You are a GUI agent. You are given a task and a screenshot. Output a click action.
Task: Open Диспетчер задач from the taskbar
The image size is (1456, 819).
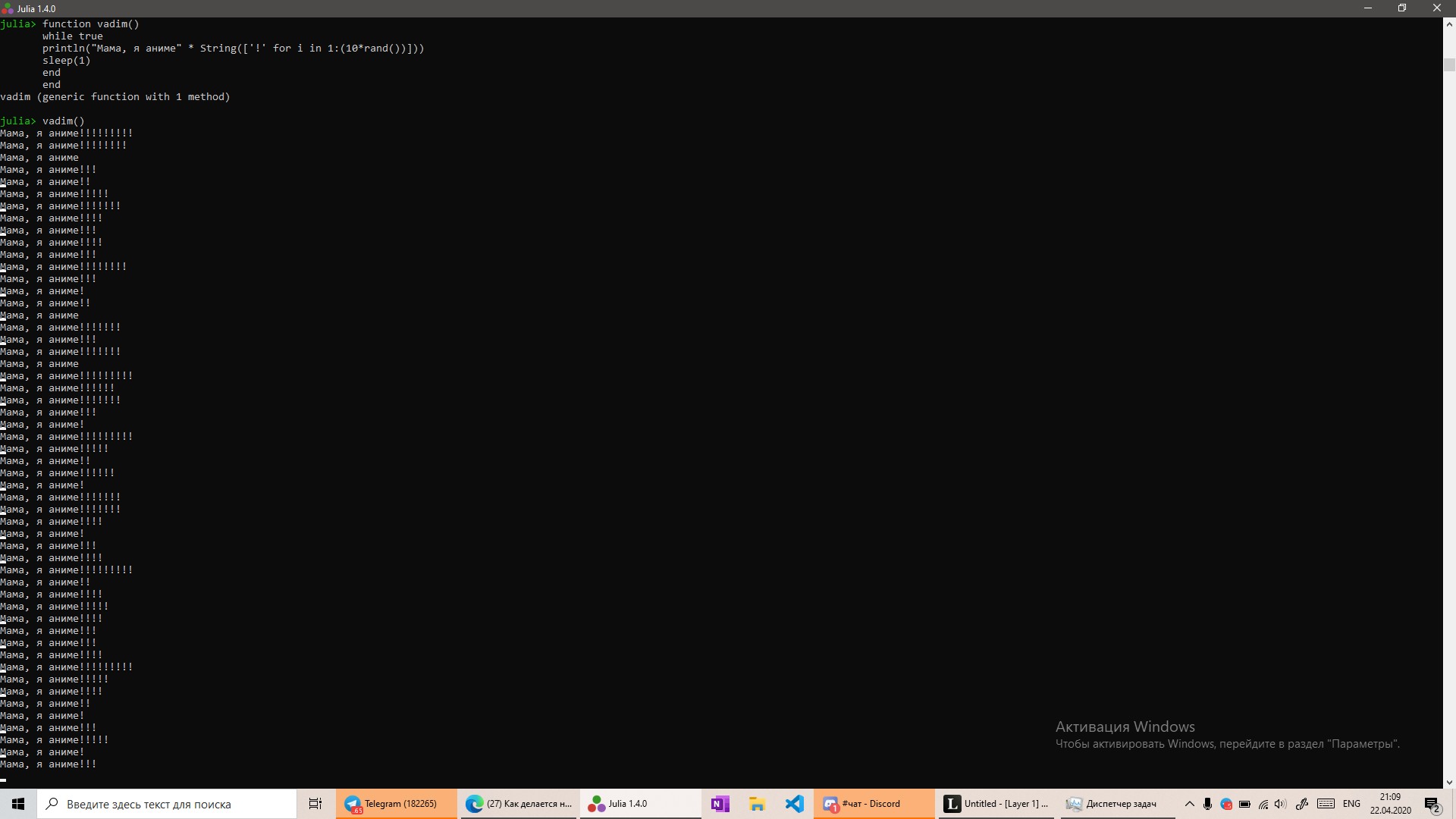click(x=1117, y=804)
